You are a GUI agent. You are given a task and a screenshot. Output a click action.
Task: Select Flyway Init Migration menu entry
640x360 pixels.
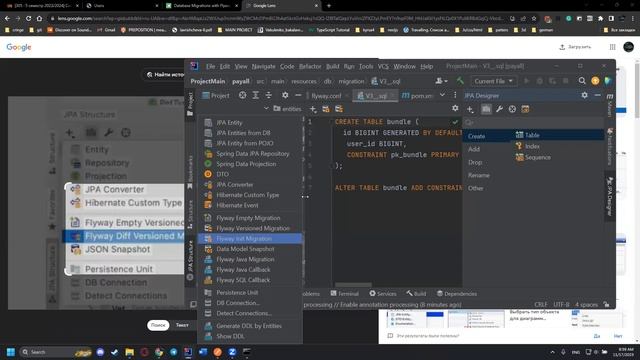250,238
